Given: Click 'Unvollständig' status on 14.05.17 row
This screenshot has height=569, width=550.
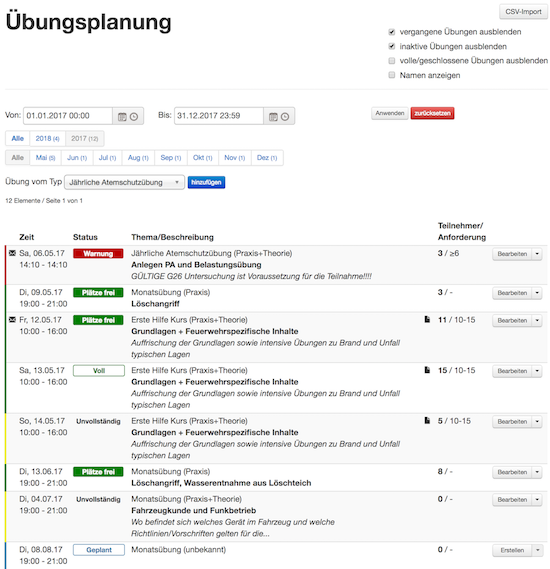Looking at the screenshot, I should click(x=98, y=421).
